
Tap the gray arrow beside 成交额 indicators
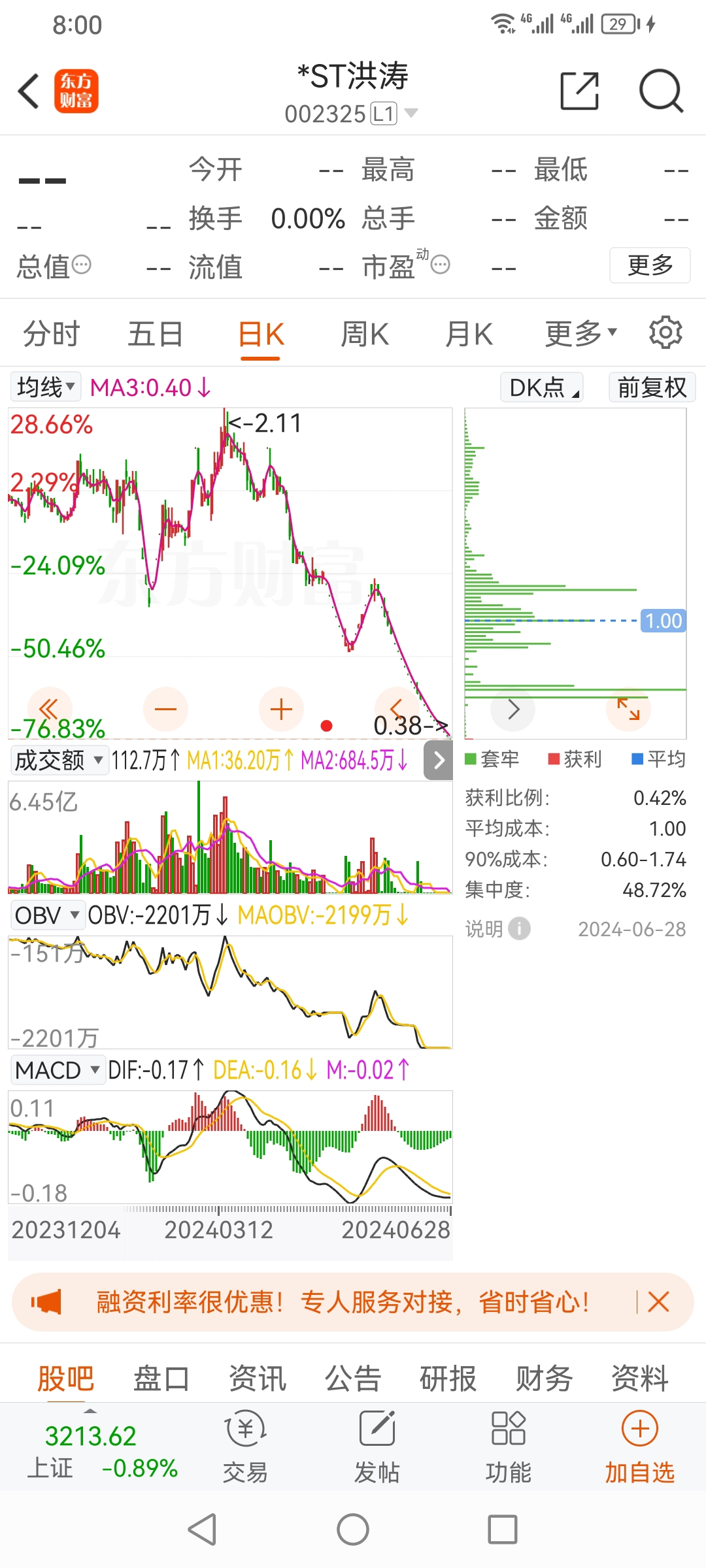[439, 760]
